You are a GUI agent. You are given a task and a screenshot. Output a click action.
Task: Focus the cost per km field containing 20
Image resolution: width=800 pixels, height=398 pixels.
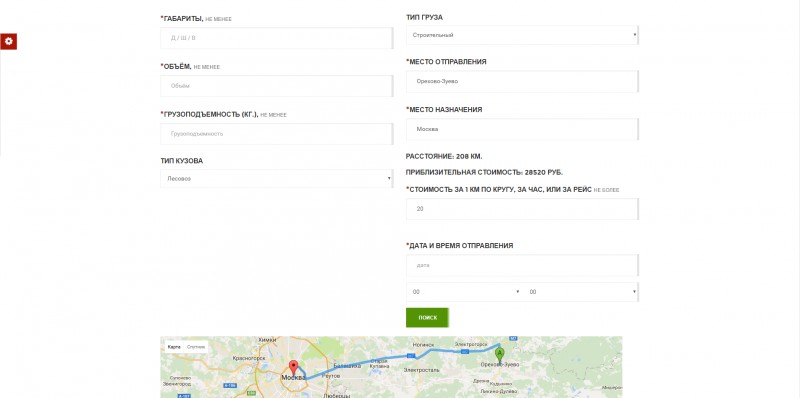(522, 209)
